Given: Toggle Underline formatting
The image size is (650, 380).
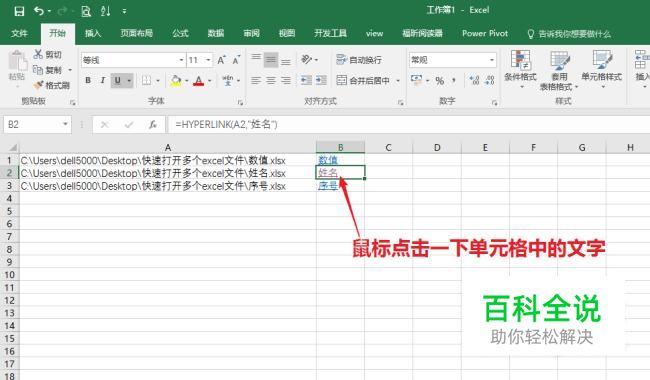Looking at the screenshot, I should click(x=118, y=80).
